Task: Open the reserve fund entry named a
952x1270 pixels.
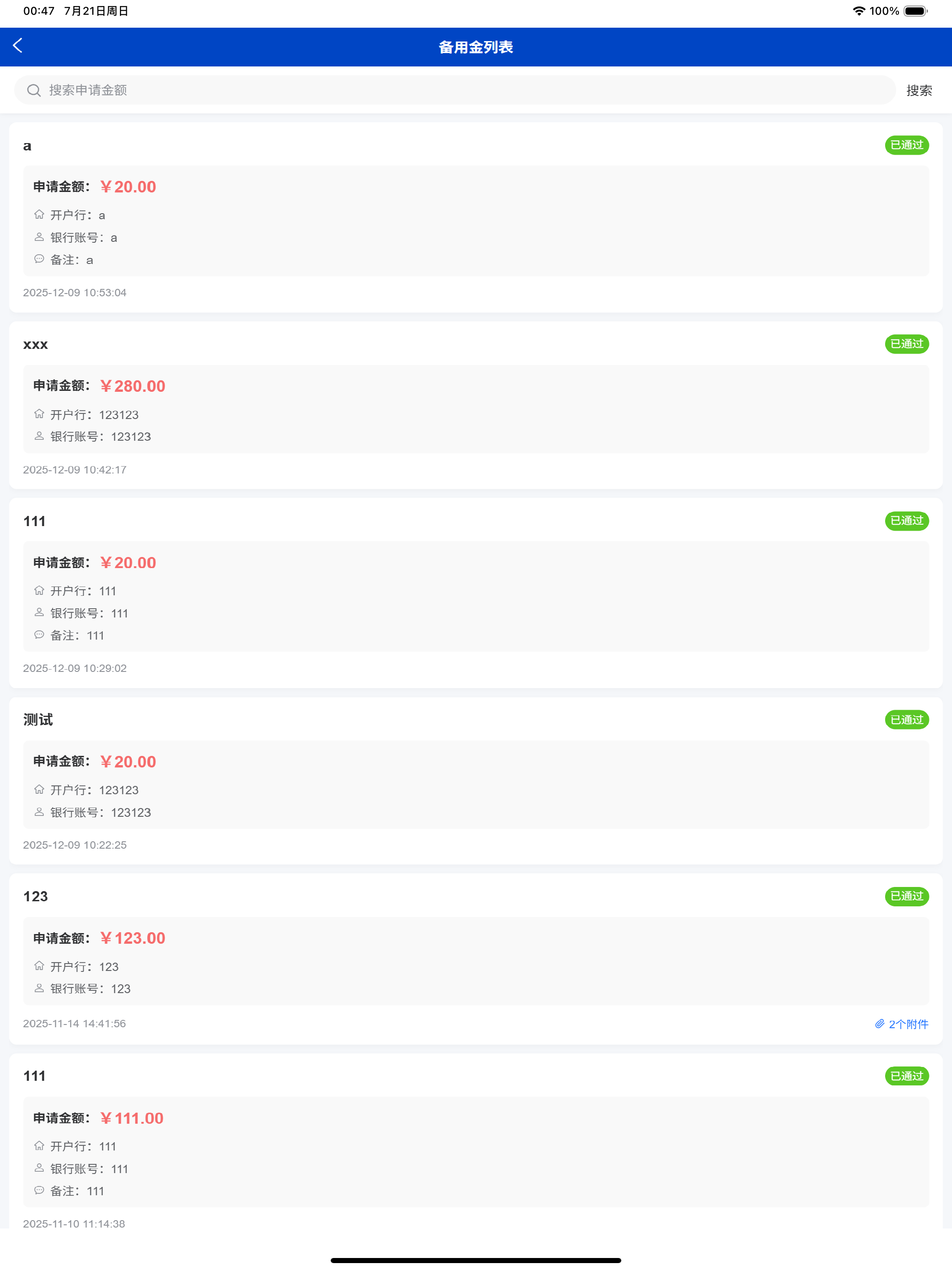Action: (x=476, y=217)
